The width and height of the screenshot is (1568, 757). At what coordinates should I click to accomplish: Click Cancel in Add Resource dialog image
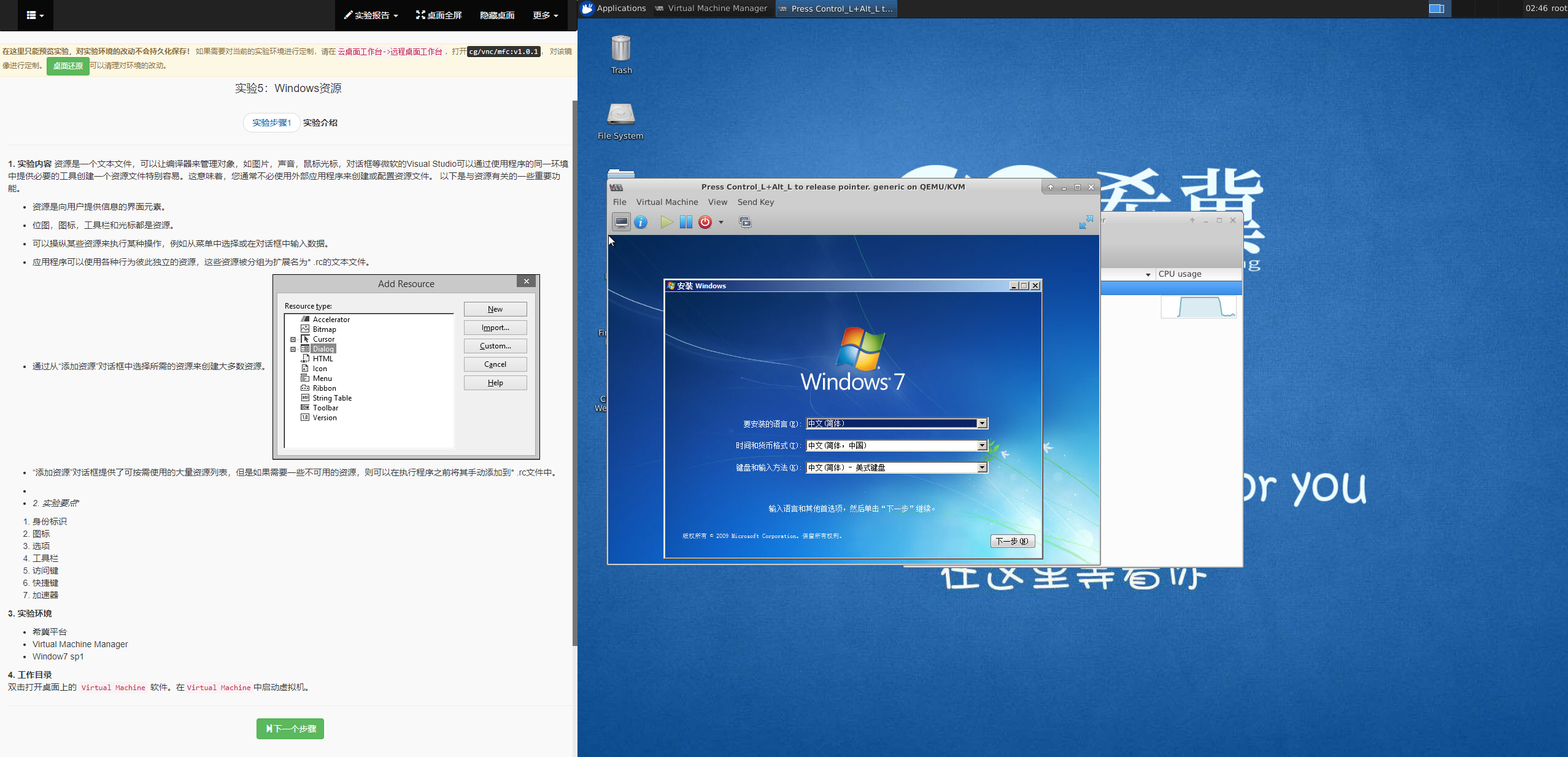[495, 364]
